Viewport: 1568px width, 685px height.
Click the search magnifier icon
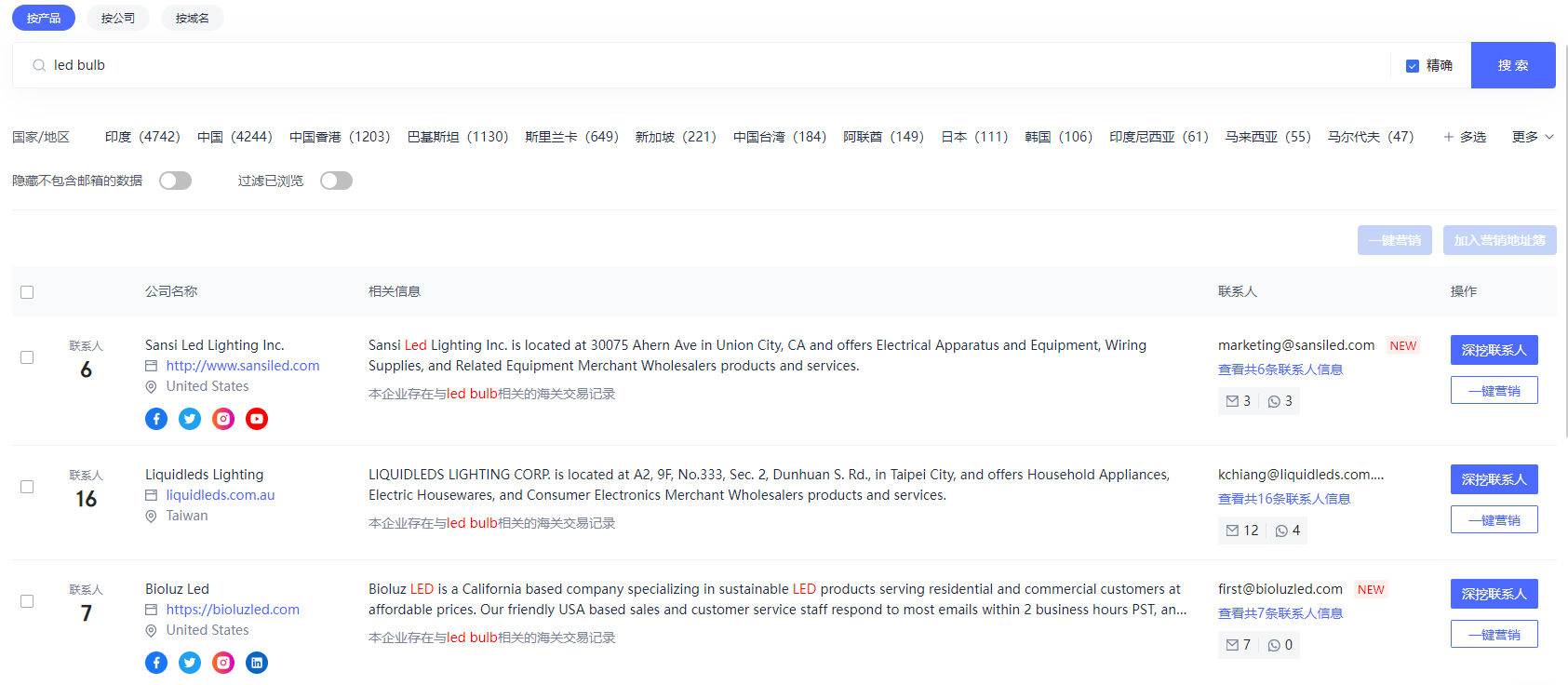pyautogui.click(x=39, y=65)
